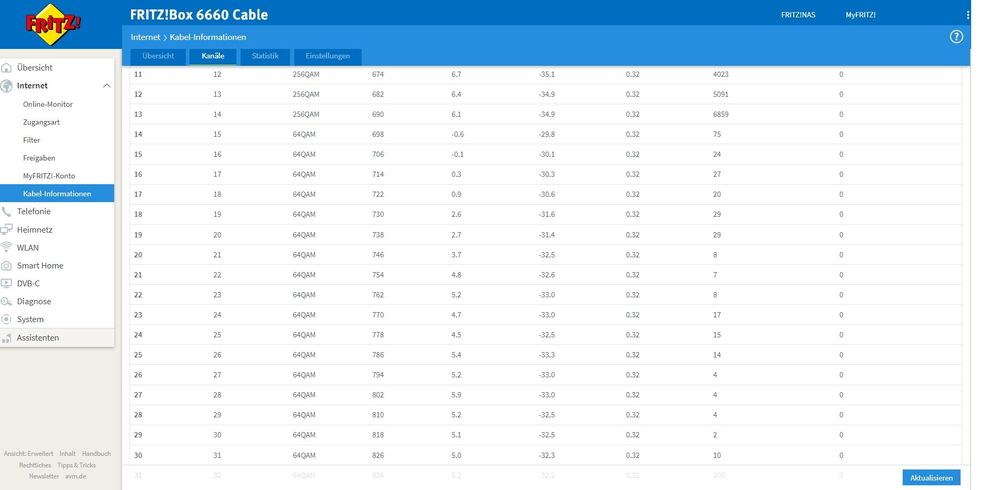Click the Internet globe icon

pos(6,85)
